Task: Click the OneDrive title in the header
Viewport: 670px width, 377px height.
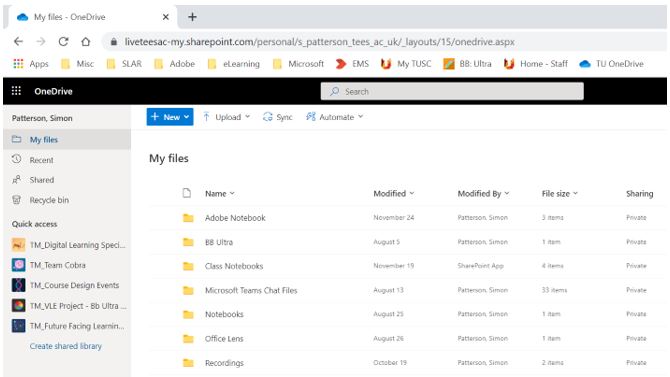Action: (53, 91)
